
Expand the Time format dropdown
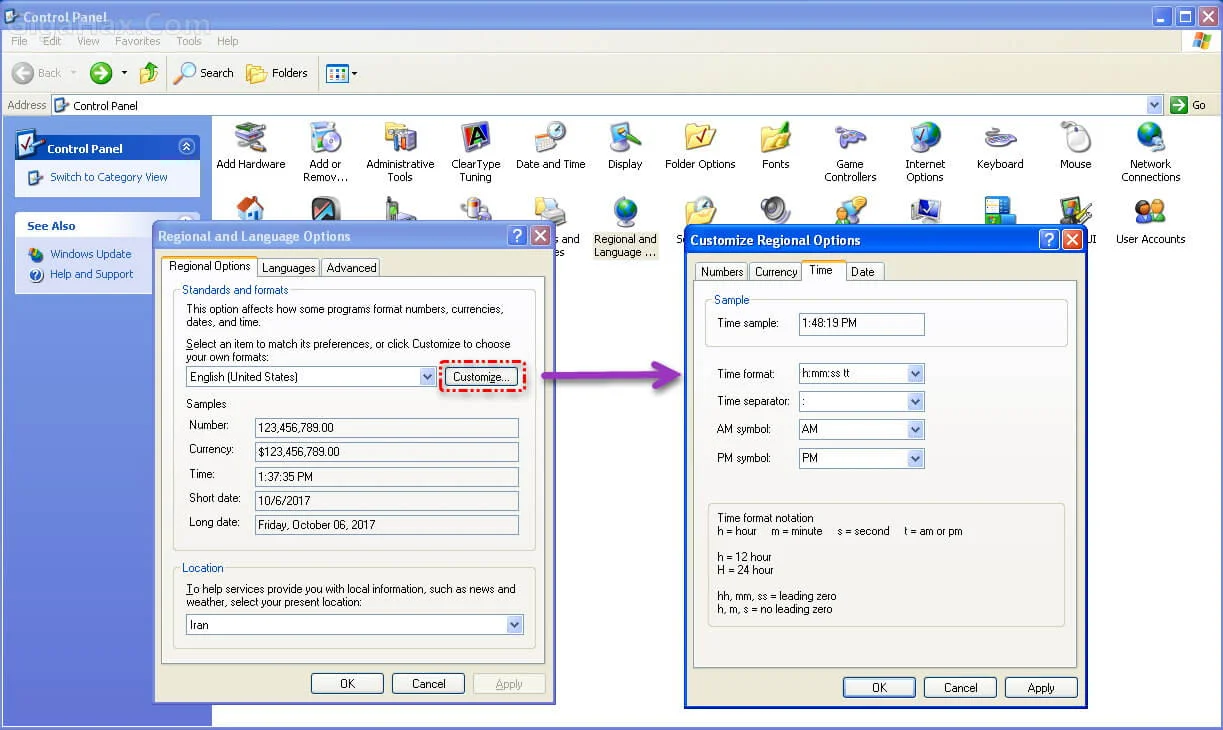(915, 374)
